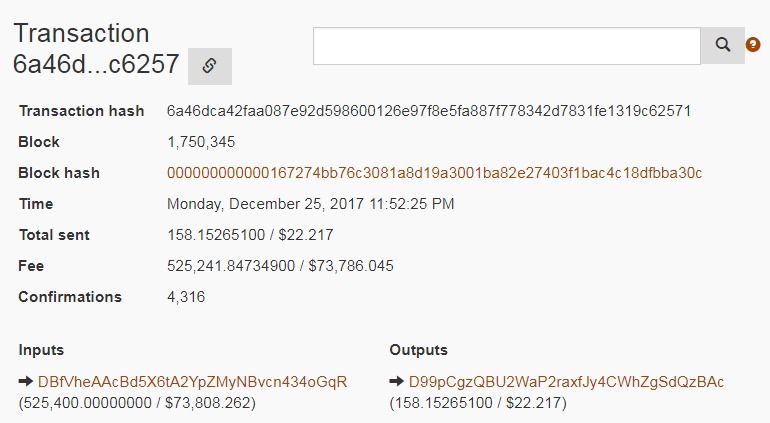
Task: Click the Transaction 6a46d...c6257 heading
Action: pyautogui.click(x=96, y=49)
